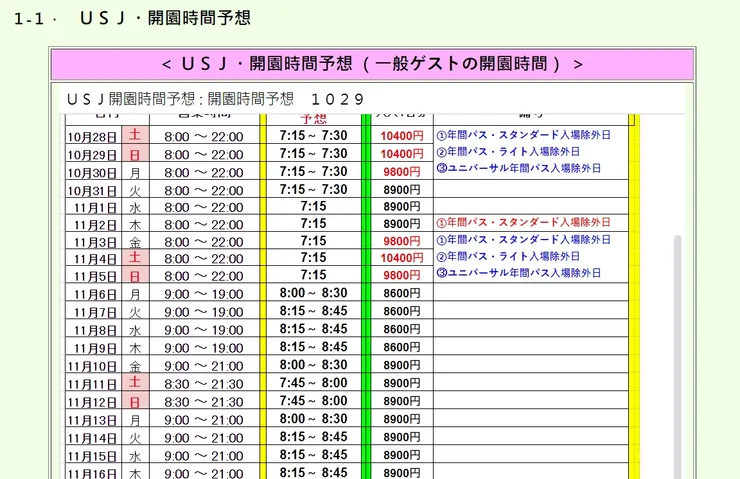
Task: Click the subtitle USJ開園時間予想：開園時間予想 1029
Action: [x=216, y=99]
